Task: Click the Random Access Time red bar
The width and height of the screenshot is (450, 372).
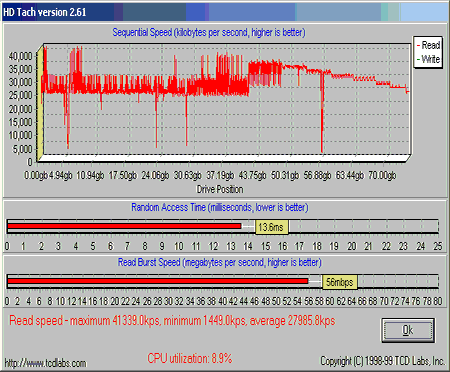Action: click(x=124, y=226)
